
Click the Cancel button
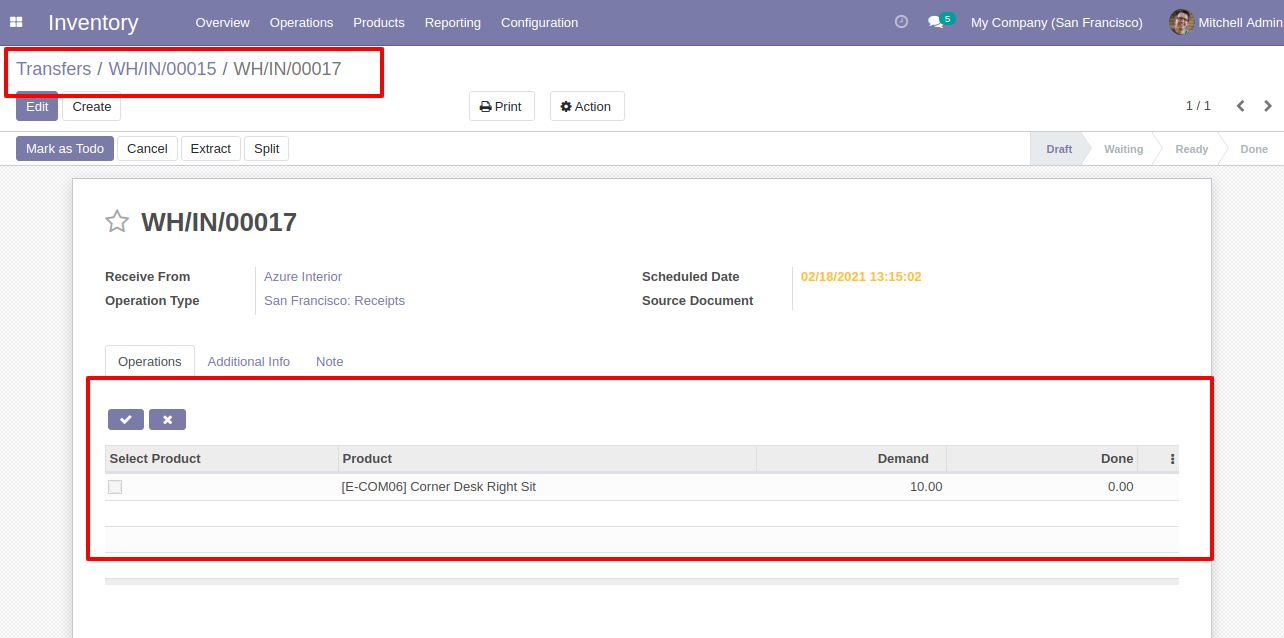[147, 149]
